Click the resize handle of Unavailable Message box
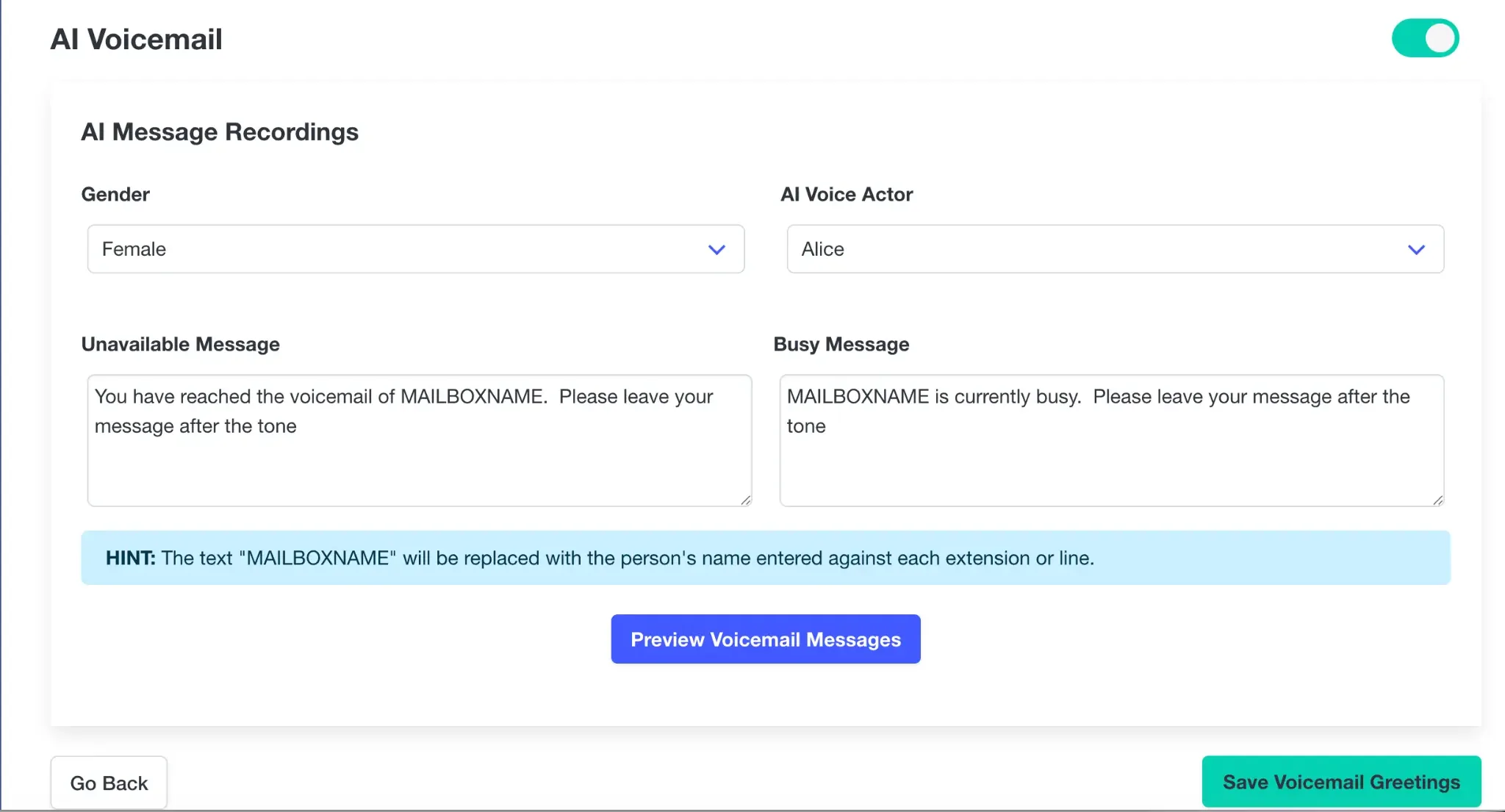1505x812 pixels. [744, 498]
